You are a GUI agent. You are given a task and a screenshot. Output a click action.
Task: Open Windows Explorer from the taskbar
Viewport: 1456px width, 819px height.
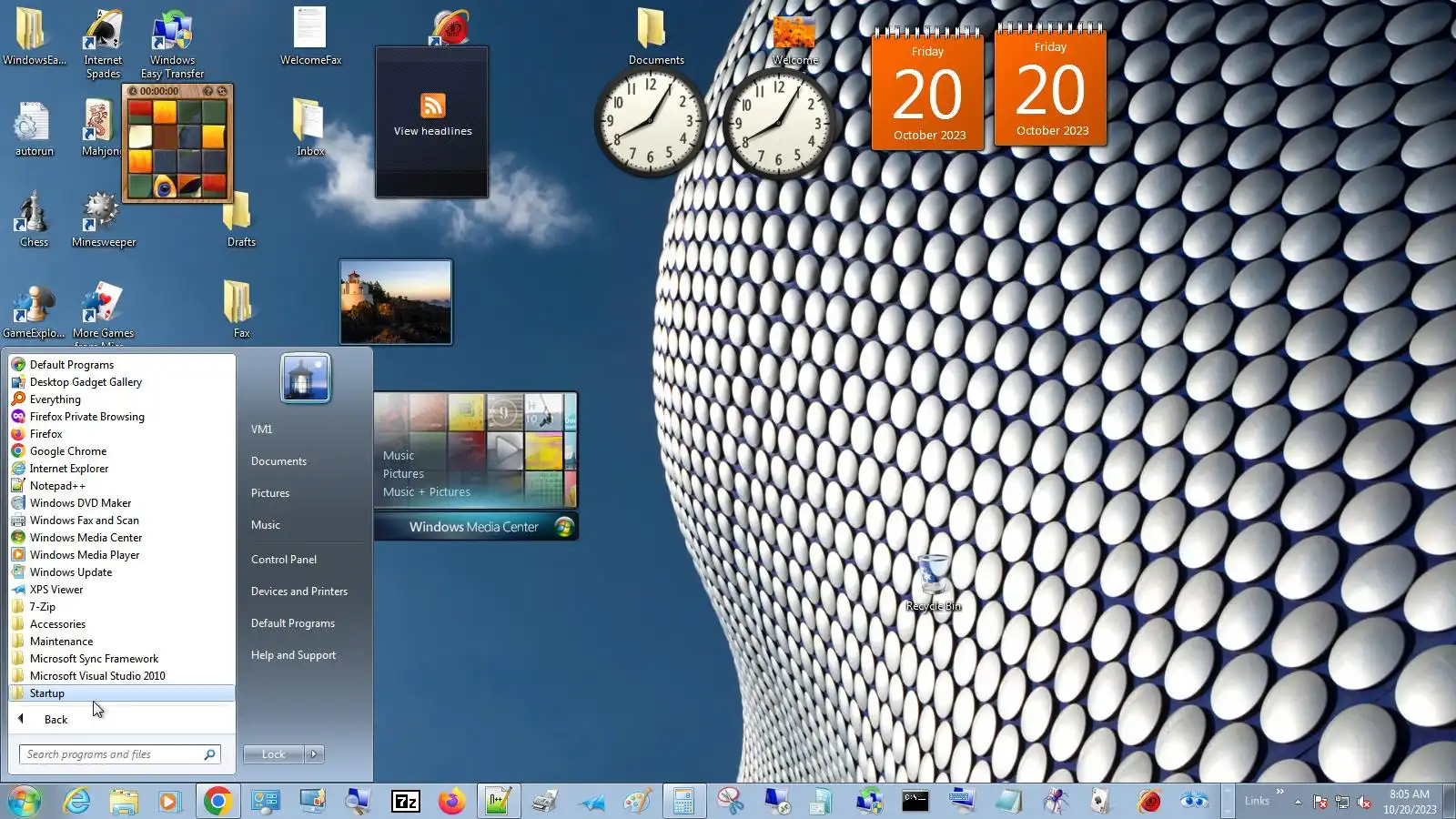pos(124,802)
